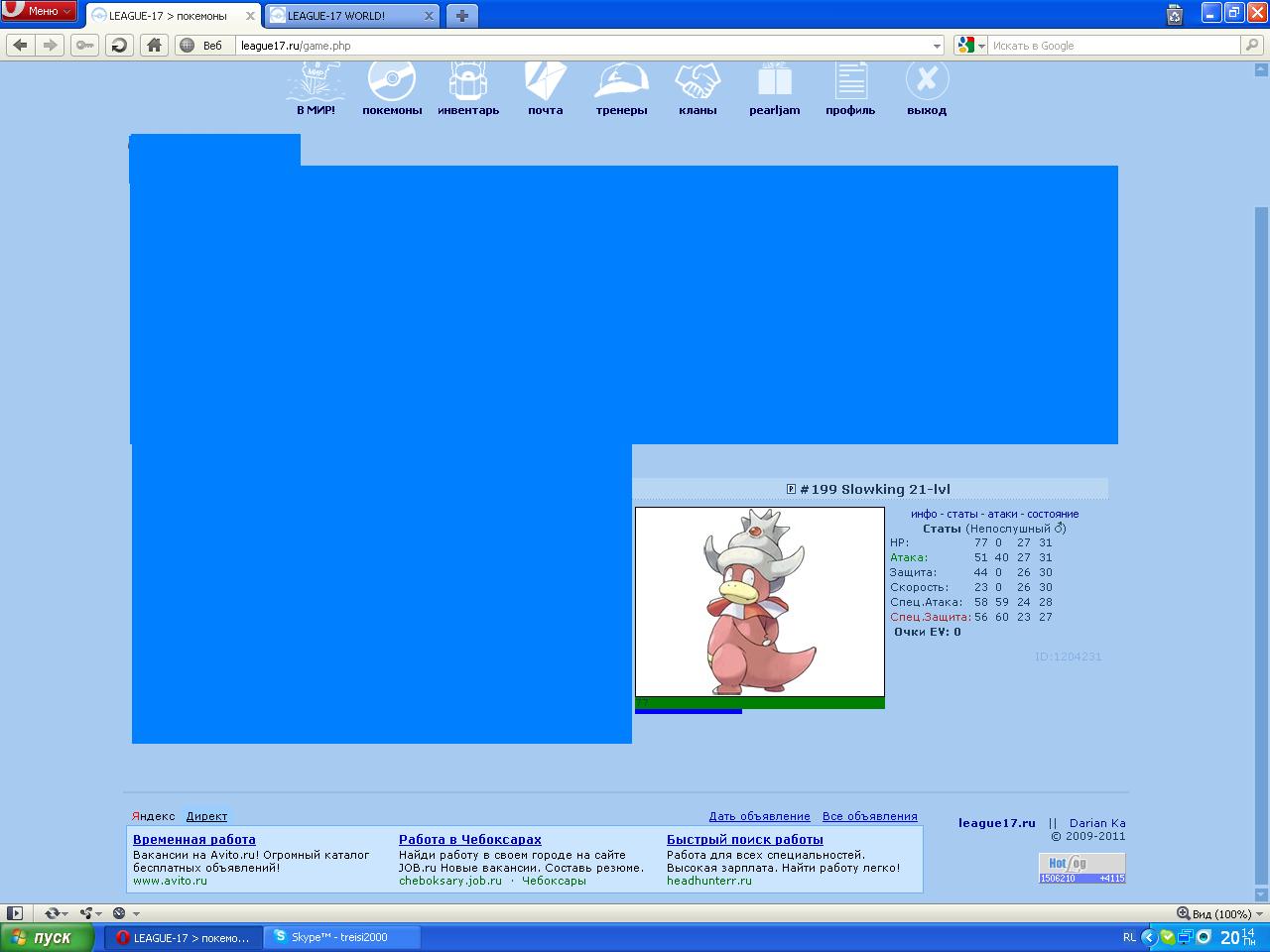Click the blue experience bar under Slowking

click(x=689, y=711)
